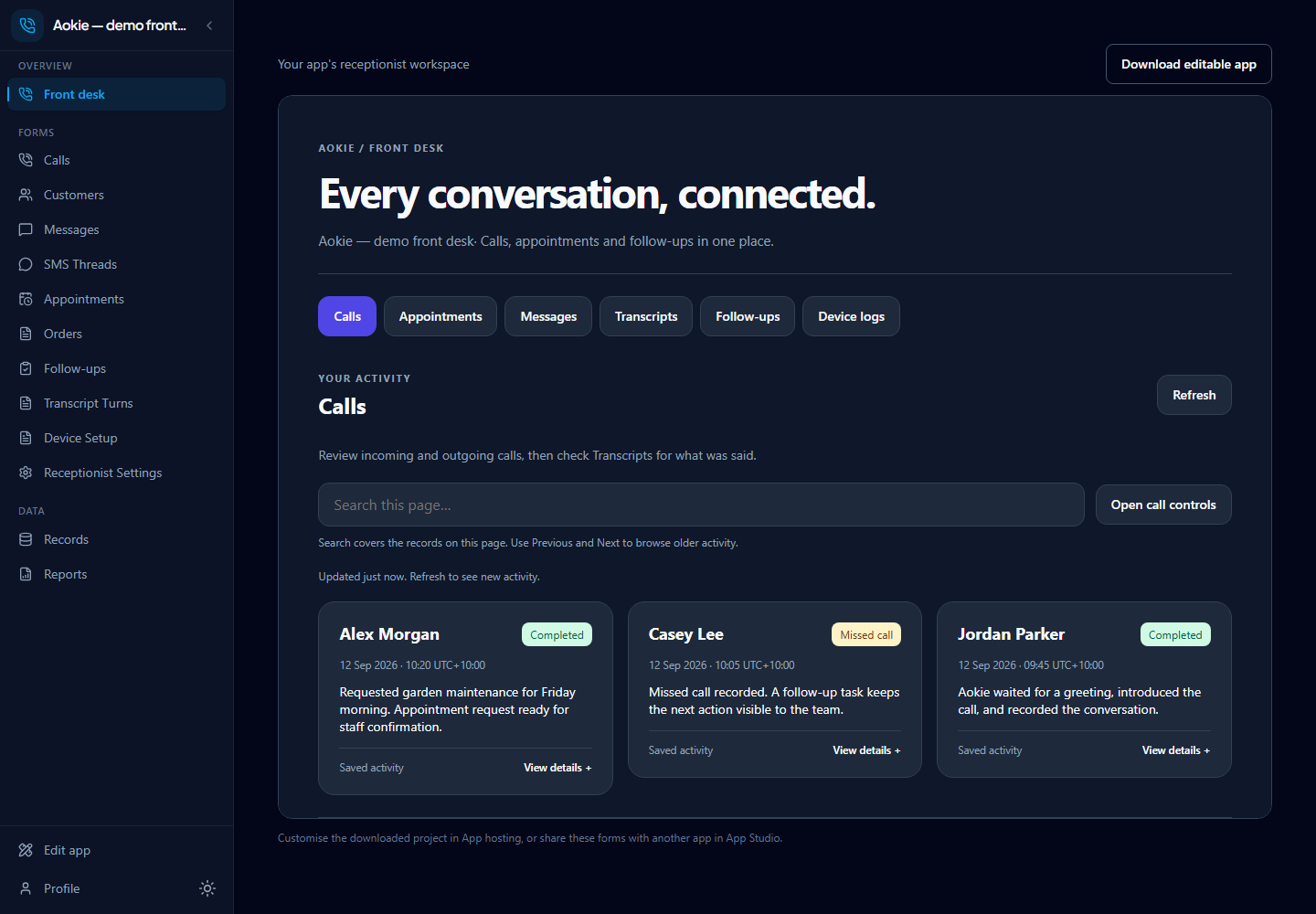Switch to the Appointments tab
Viewport: 1316px width, 914px height.
pyautogui.click(x=440, y=316)
